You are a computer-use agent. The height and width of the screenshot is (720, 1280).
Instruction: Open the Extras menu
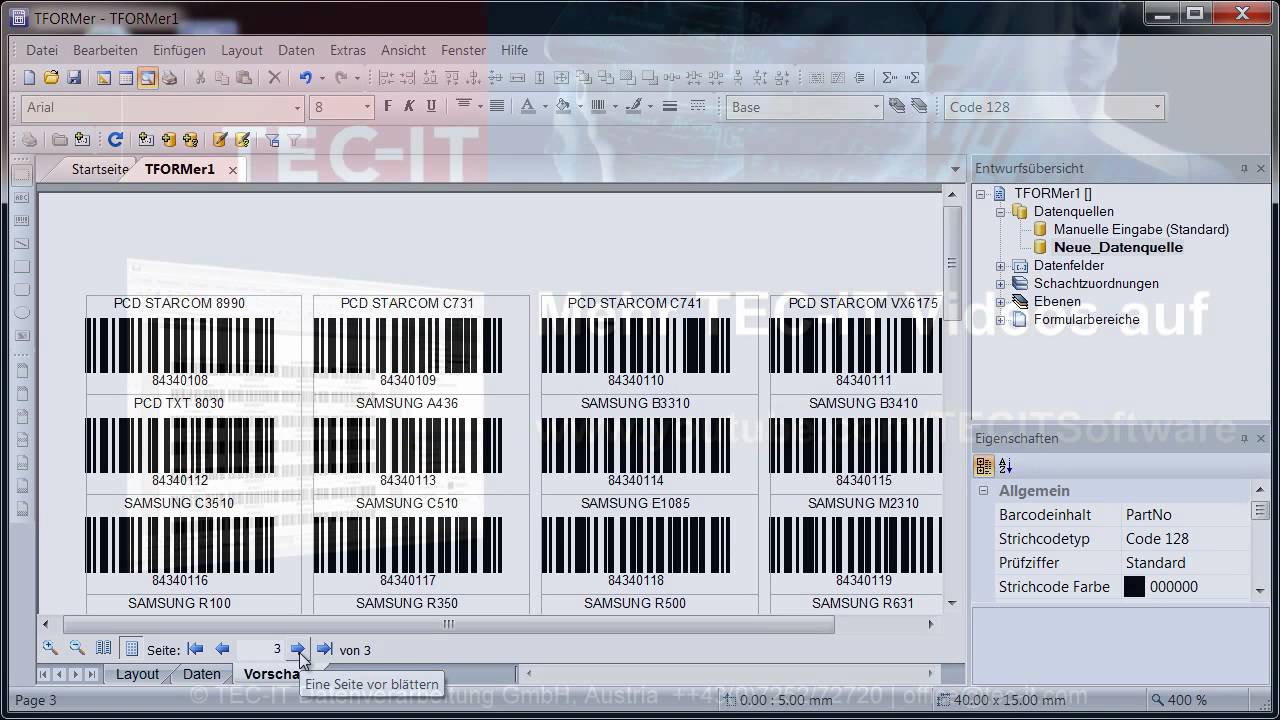(x=348, y=50)
